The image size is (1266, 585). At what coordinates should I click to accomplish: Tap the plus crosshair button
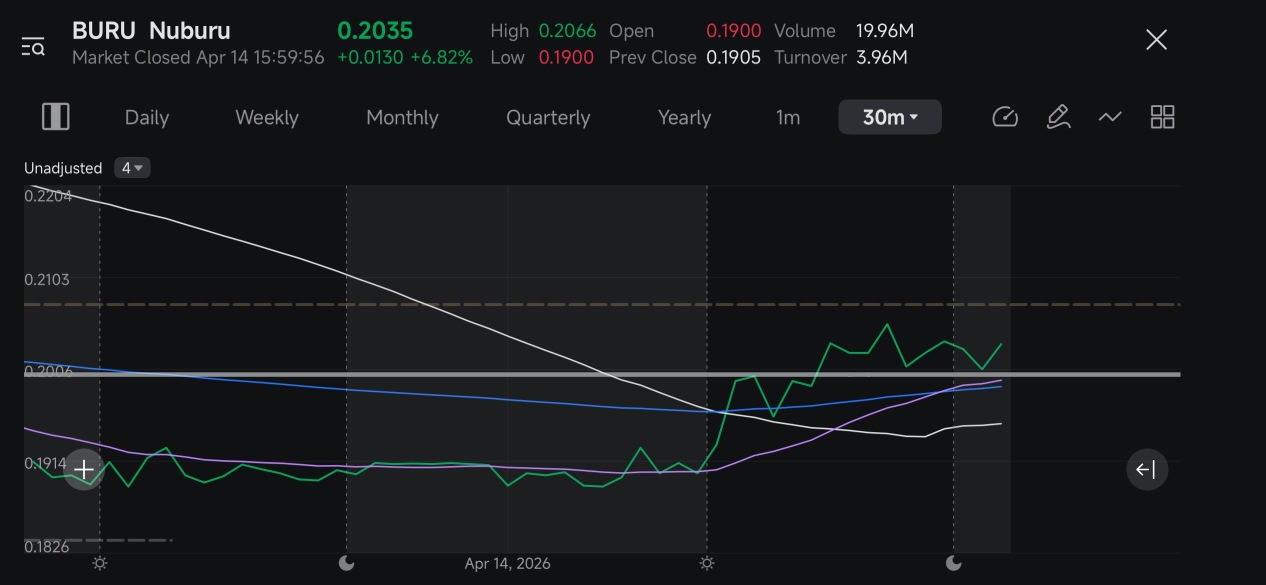coord(84,469)
